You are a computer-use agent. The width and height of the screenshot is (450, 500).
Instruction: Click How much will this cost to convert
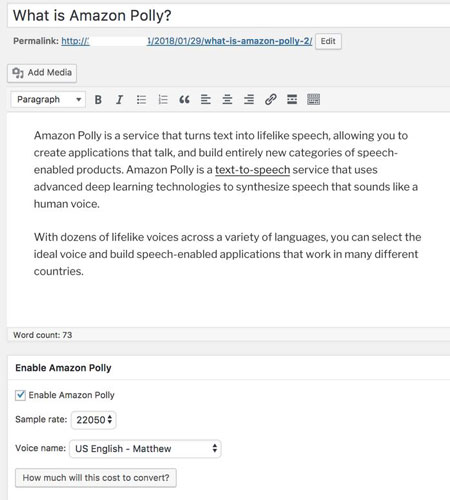96,478
